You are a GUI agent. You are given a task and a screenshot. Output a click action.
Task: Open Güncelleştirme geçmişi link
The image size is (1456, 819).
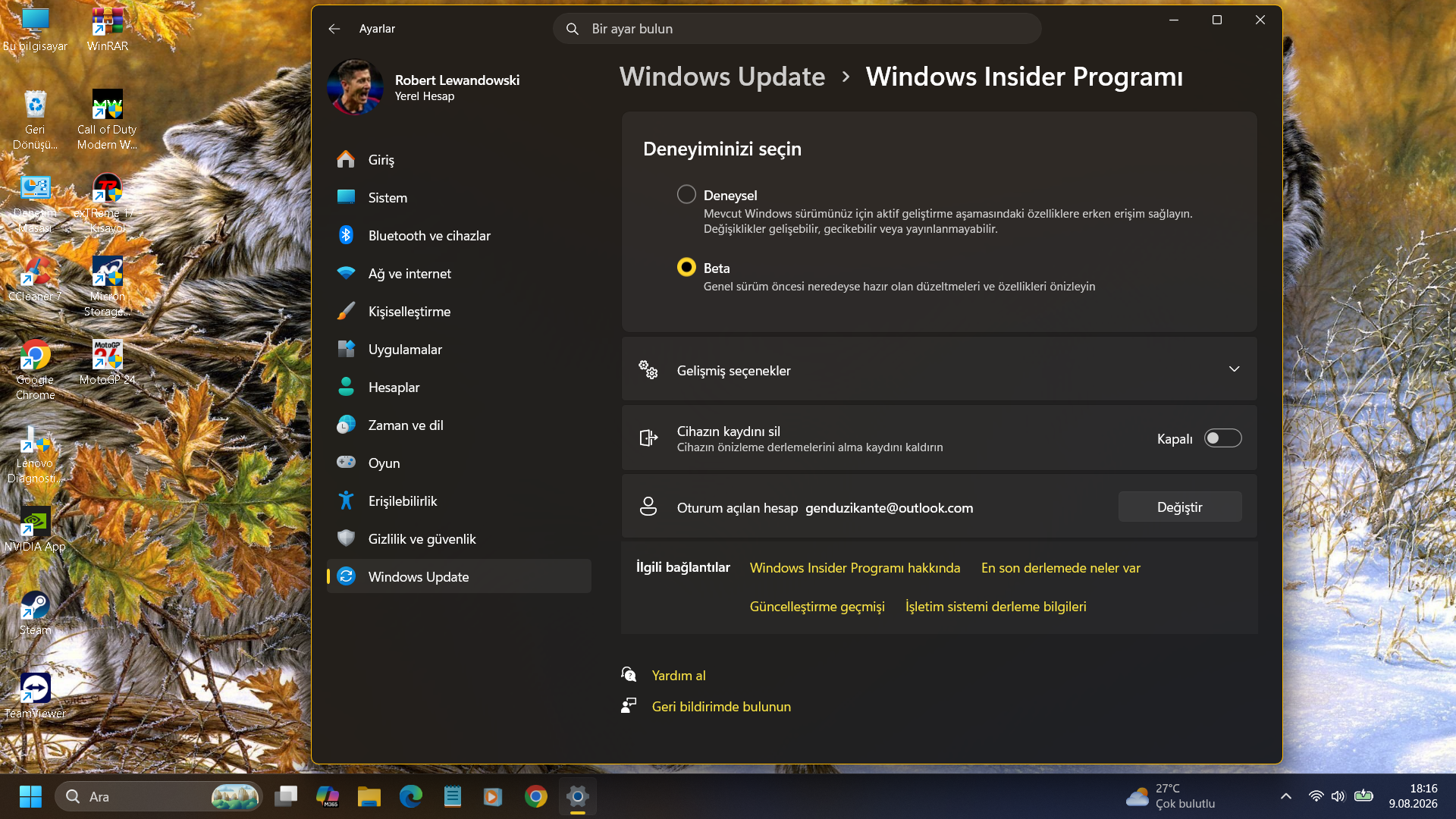(817, 607)
